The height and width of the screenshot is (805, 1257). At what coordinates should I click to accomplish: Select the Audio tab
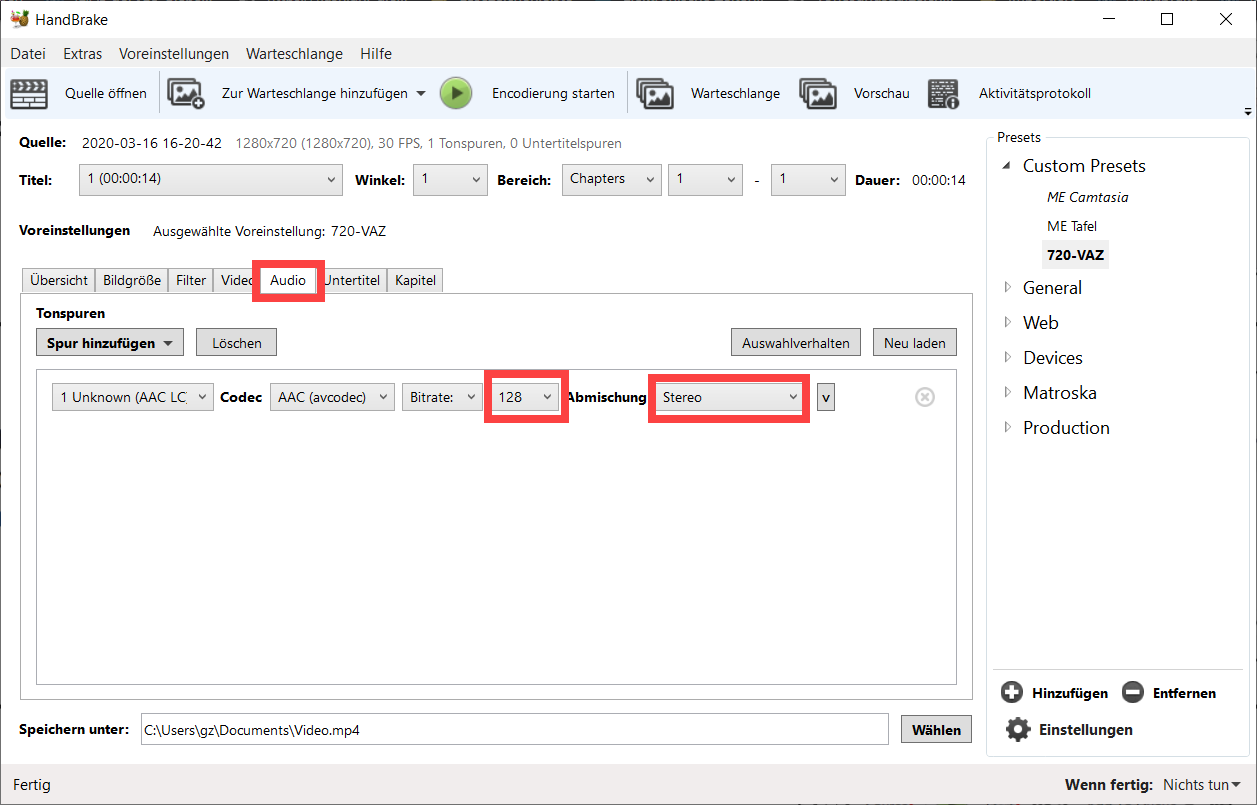tap(288, 280)
